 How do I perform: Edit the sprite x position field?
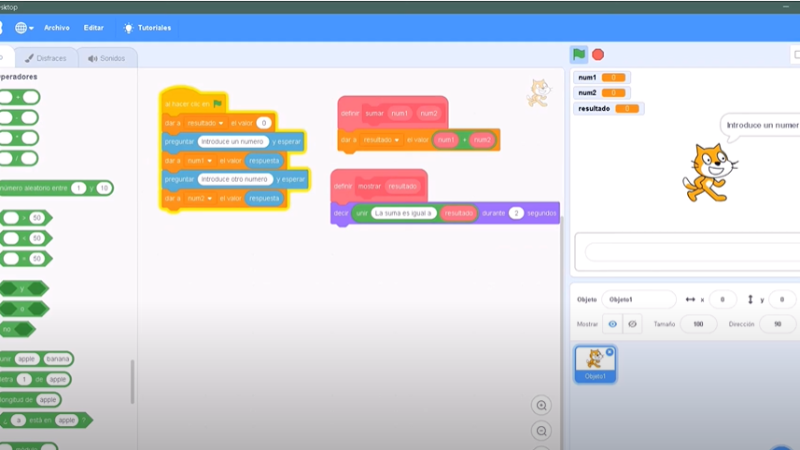[722, 299]
